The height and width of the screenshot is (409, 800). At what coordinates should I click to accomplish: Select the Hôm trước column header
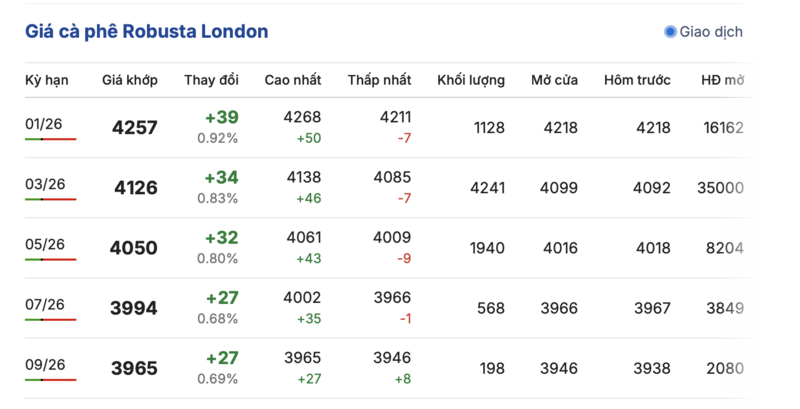click(637, 80)
